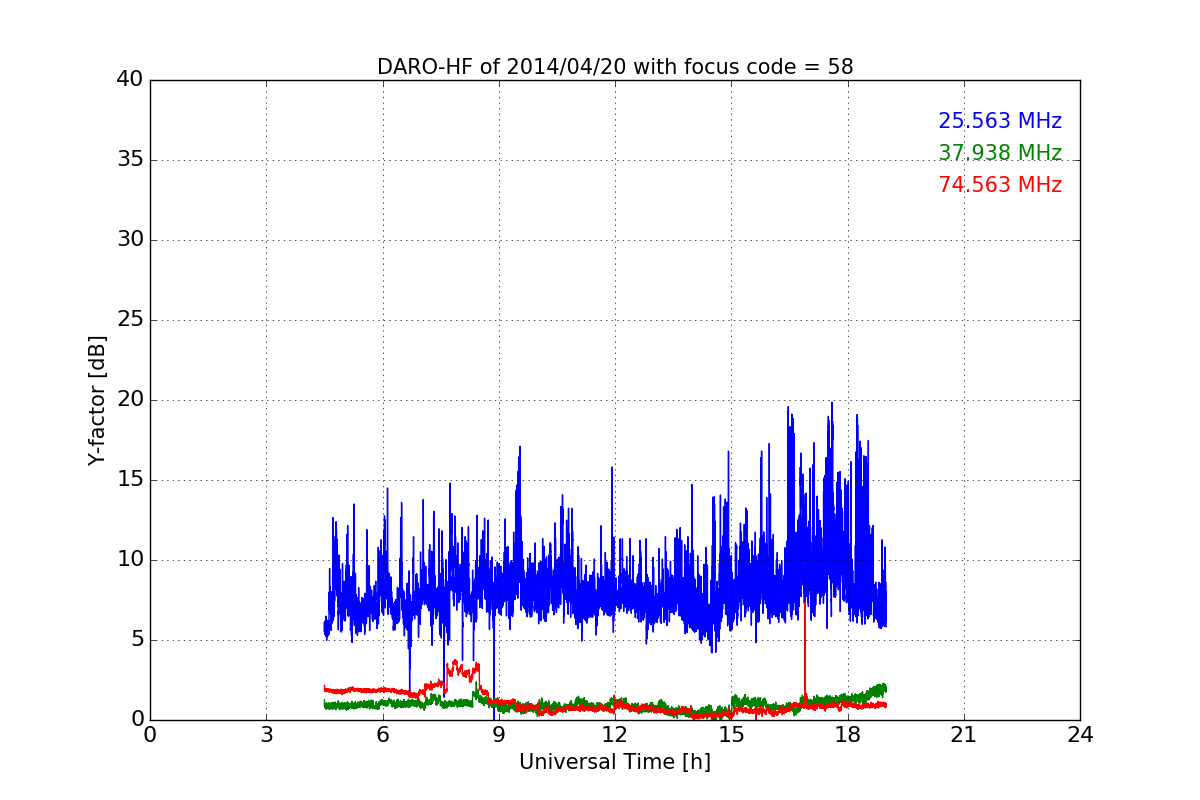
Task: Click the y-axis tick label 30
Action: click(130, 240)
